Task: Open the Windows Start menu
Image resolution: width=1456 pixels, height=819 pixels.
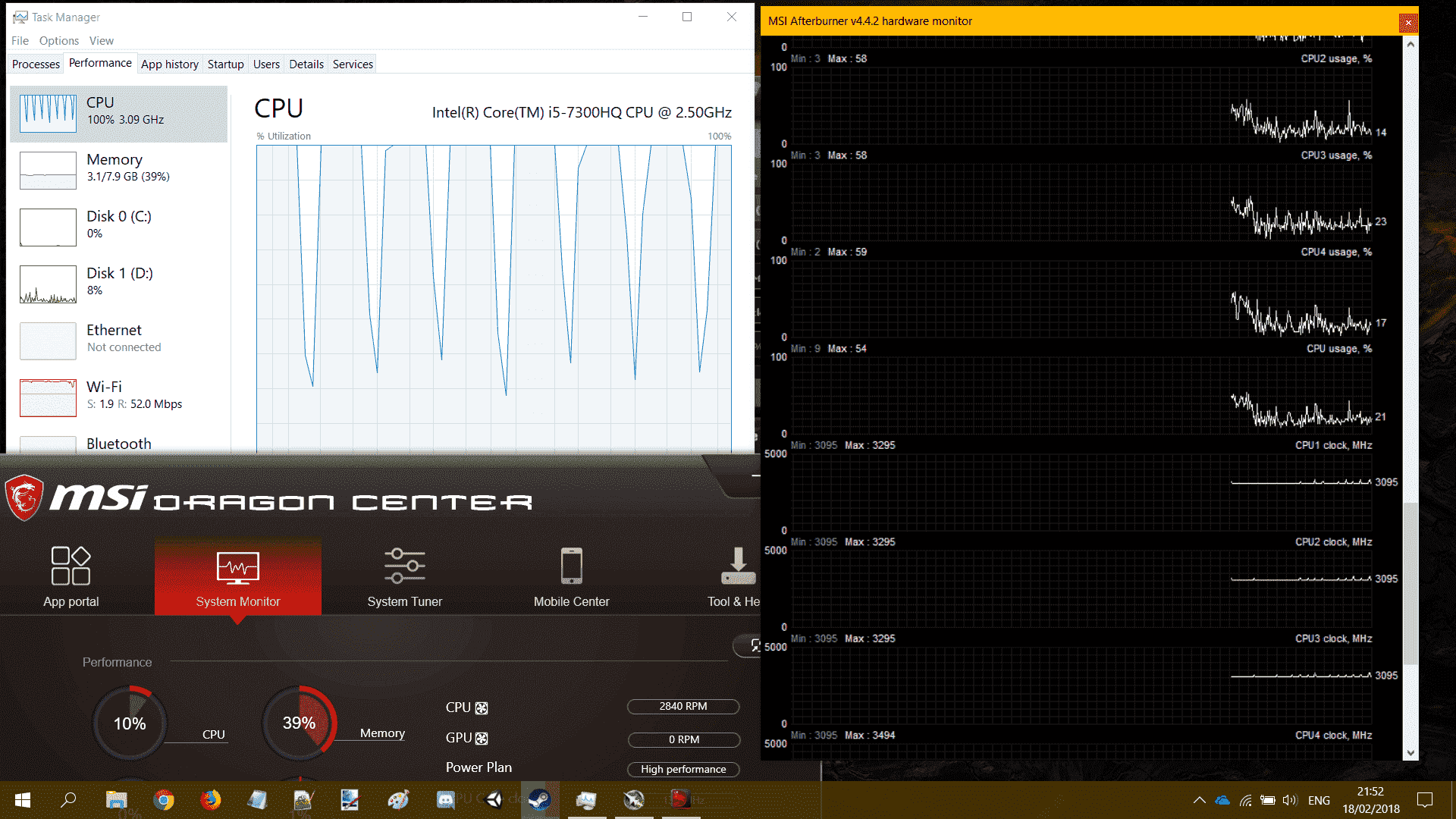Action: [23, 800]
